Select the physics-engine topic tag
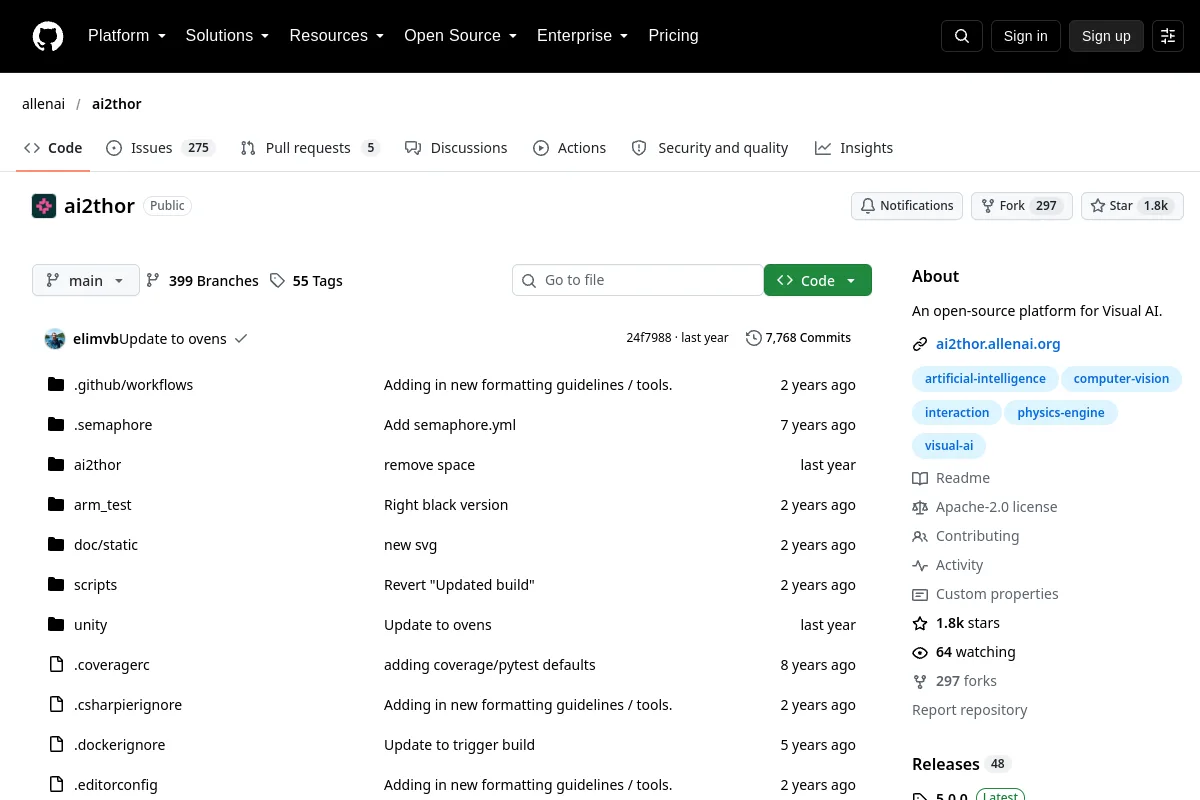 pos(1061,413)
